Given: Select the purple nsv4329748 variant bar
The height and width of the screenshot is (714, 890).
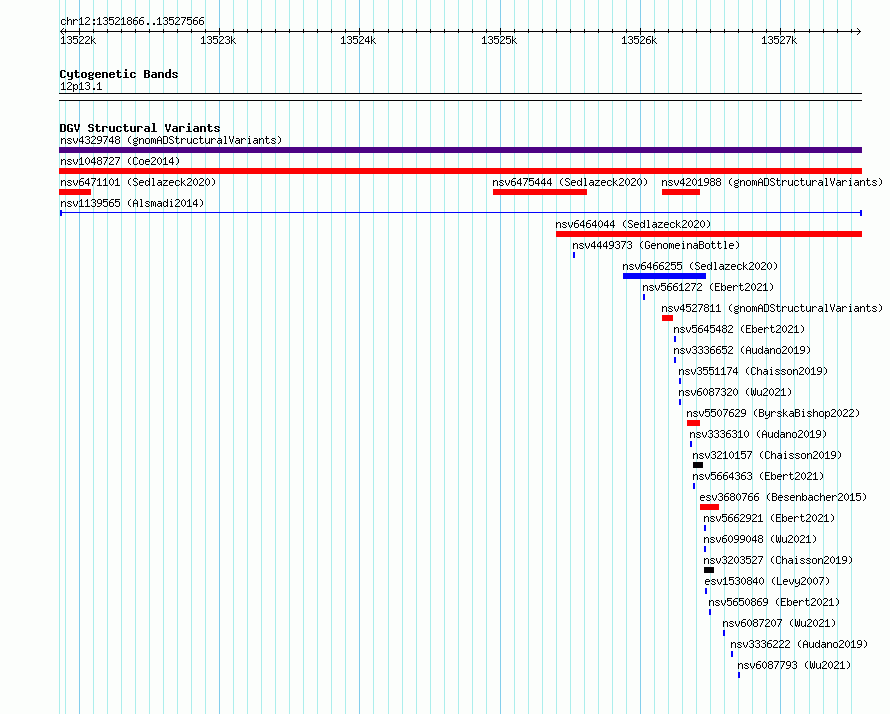Looking at the screenshot, I should [460, 150].
